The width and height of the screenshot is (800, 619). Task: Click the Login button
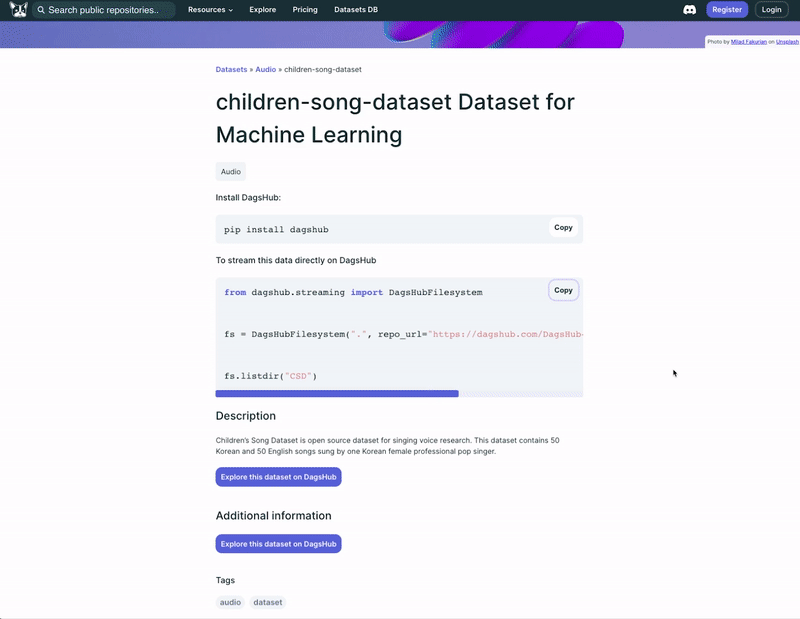(x=771, y=10)
